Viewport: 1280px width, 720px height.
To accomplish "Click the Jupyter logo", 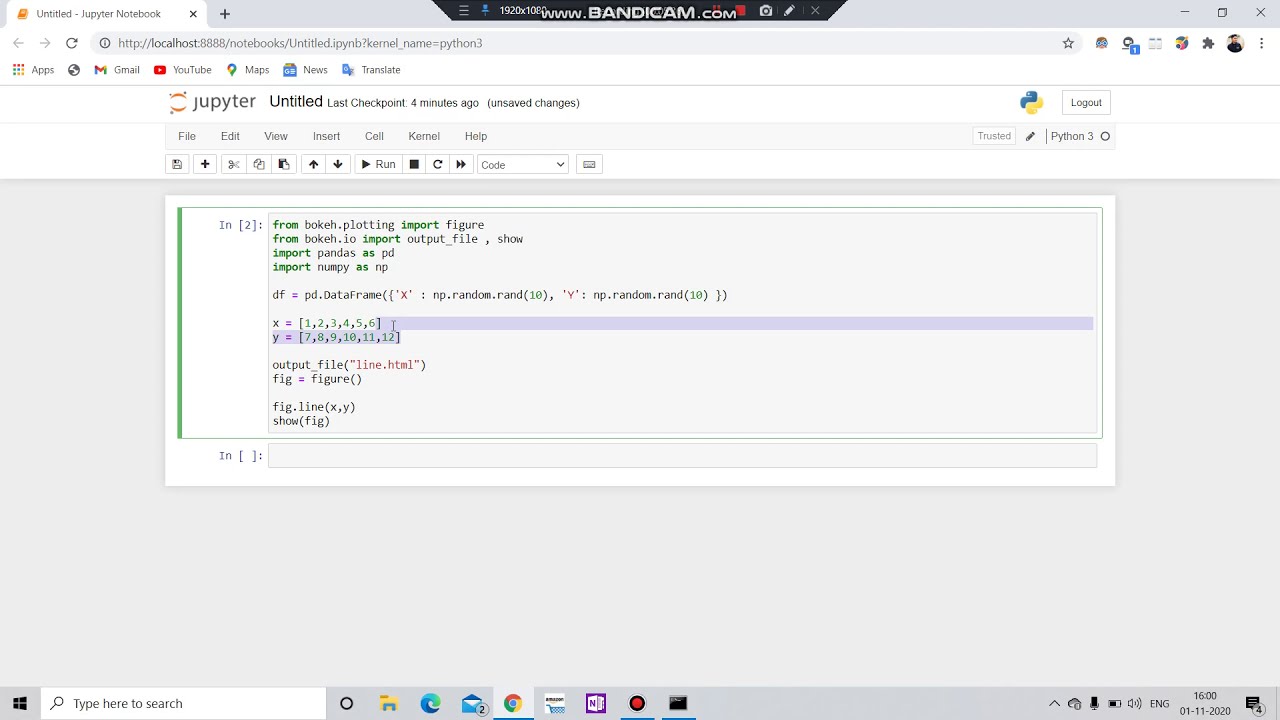I will tap(212, 102).
